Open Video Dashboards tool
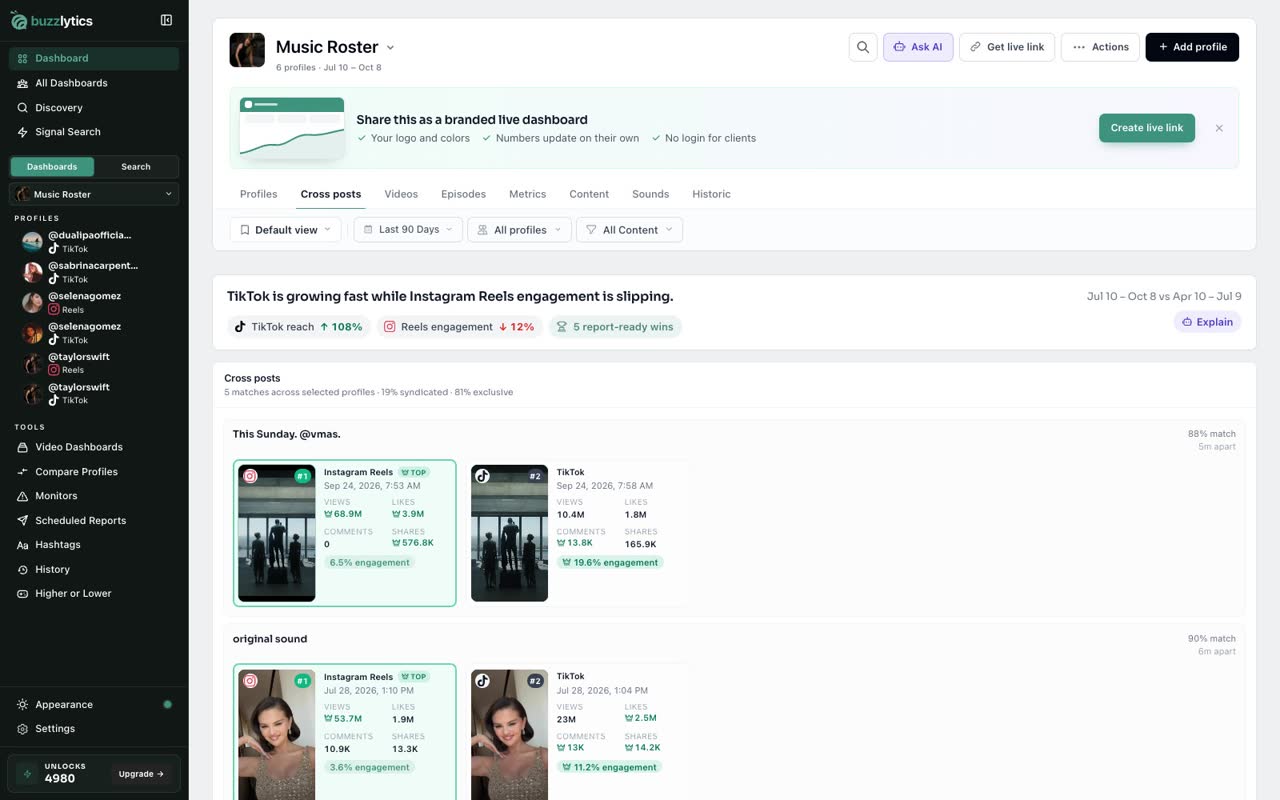Screen dimensions: 1280x800 (94, 447)
